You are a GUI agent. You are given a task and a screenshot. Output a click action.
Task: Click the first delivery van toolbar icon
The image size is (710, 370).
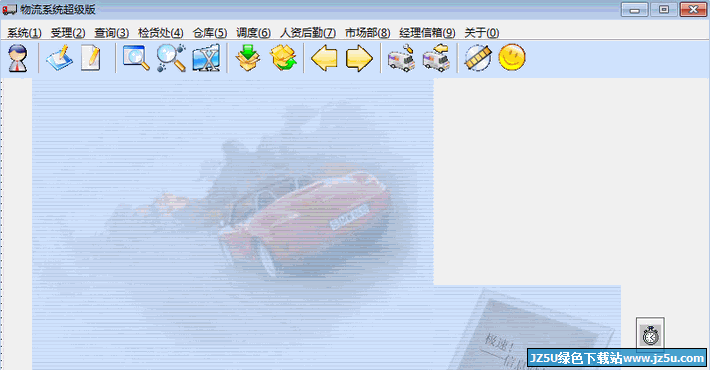coord(401,58)
